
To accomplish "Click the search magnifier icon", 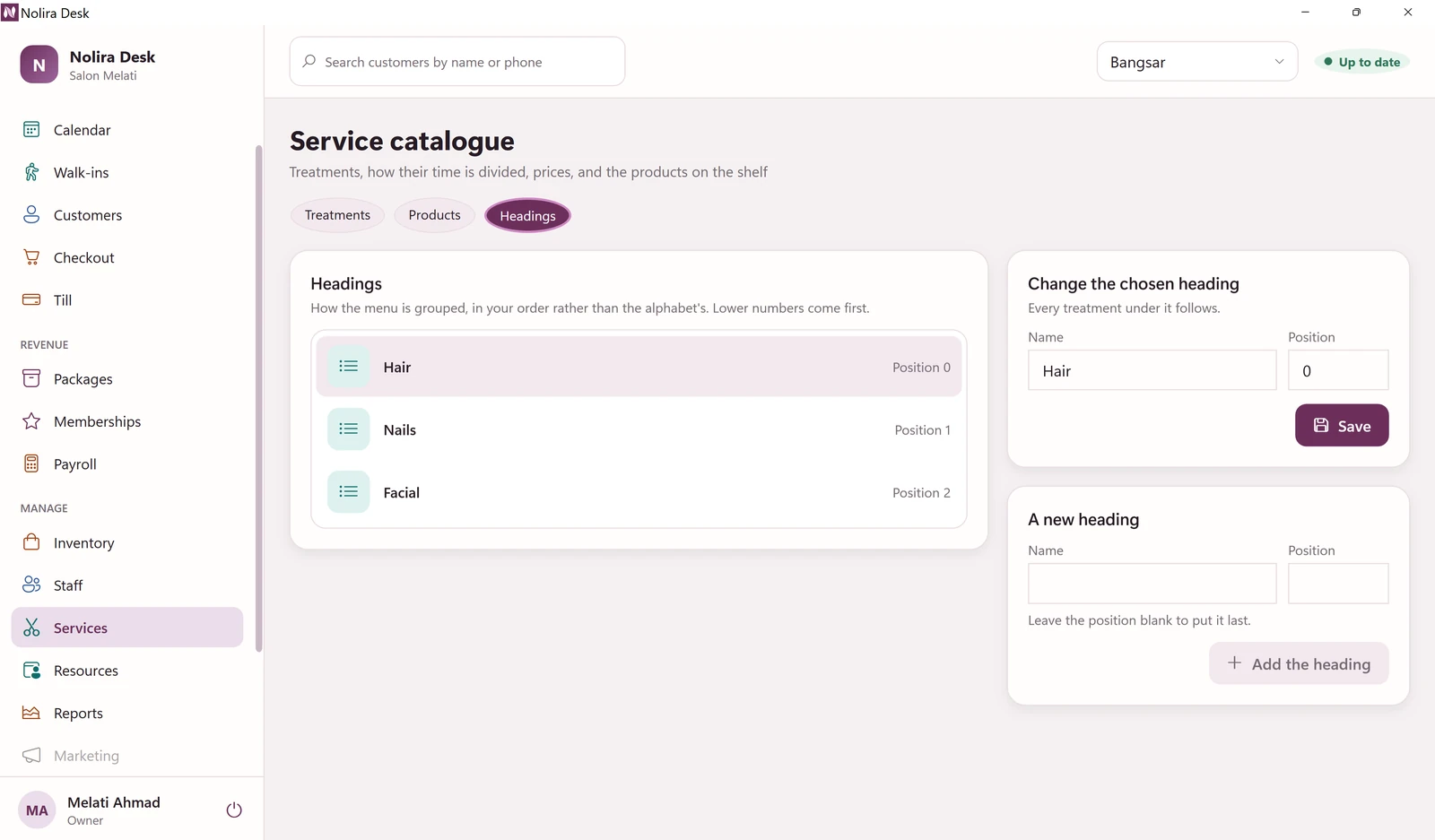I will point(309,61).
